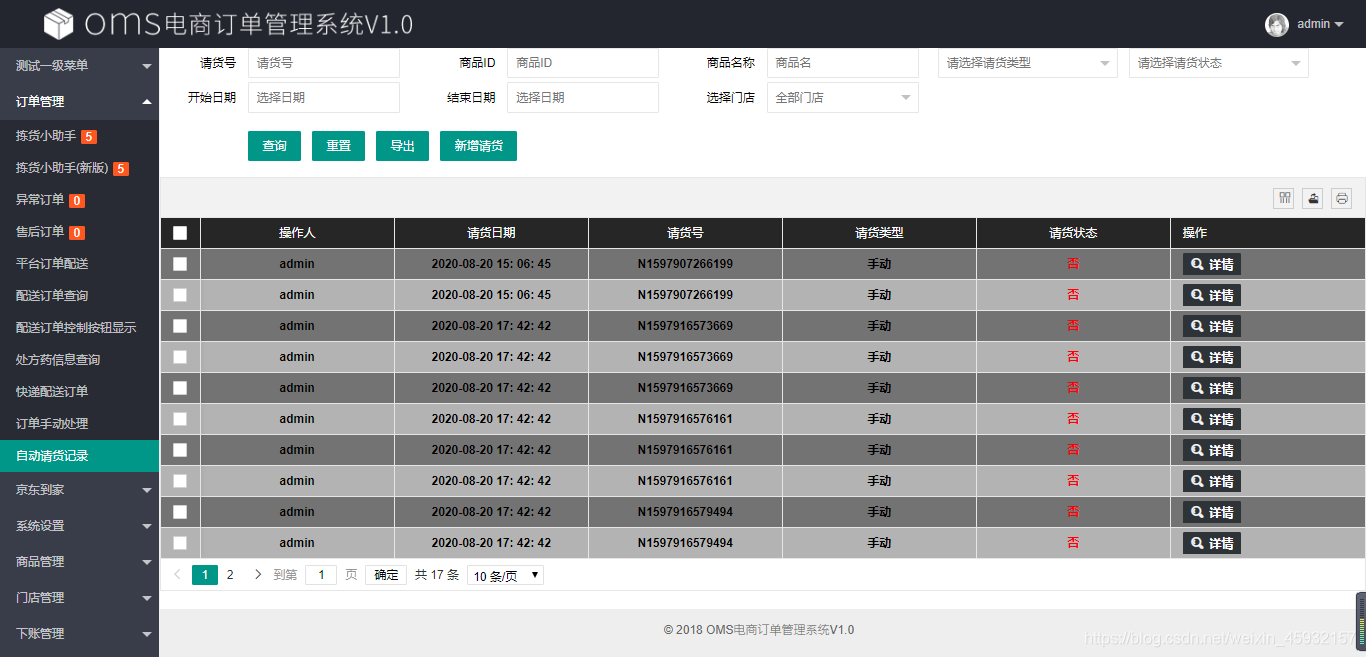This screenshot has width=1366, height=657.
Task: Expand the 下账管理 sidebar menu
Action: [x=79, y=634]
